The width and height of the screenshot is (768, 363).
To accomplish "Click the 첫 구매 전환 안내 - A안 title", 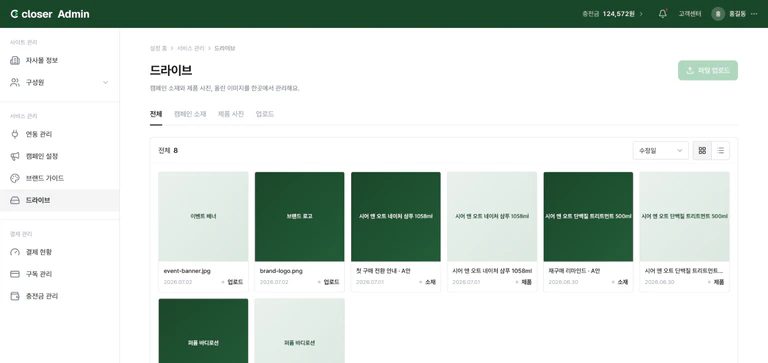I will pyautogui.click(x=383, y=271).
